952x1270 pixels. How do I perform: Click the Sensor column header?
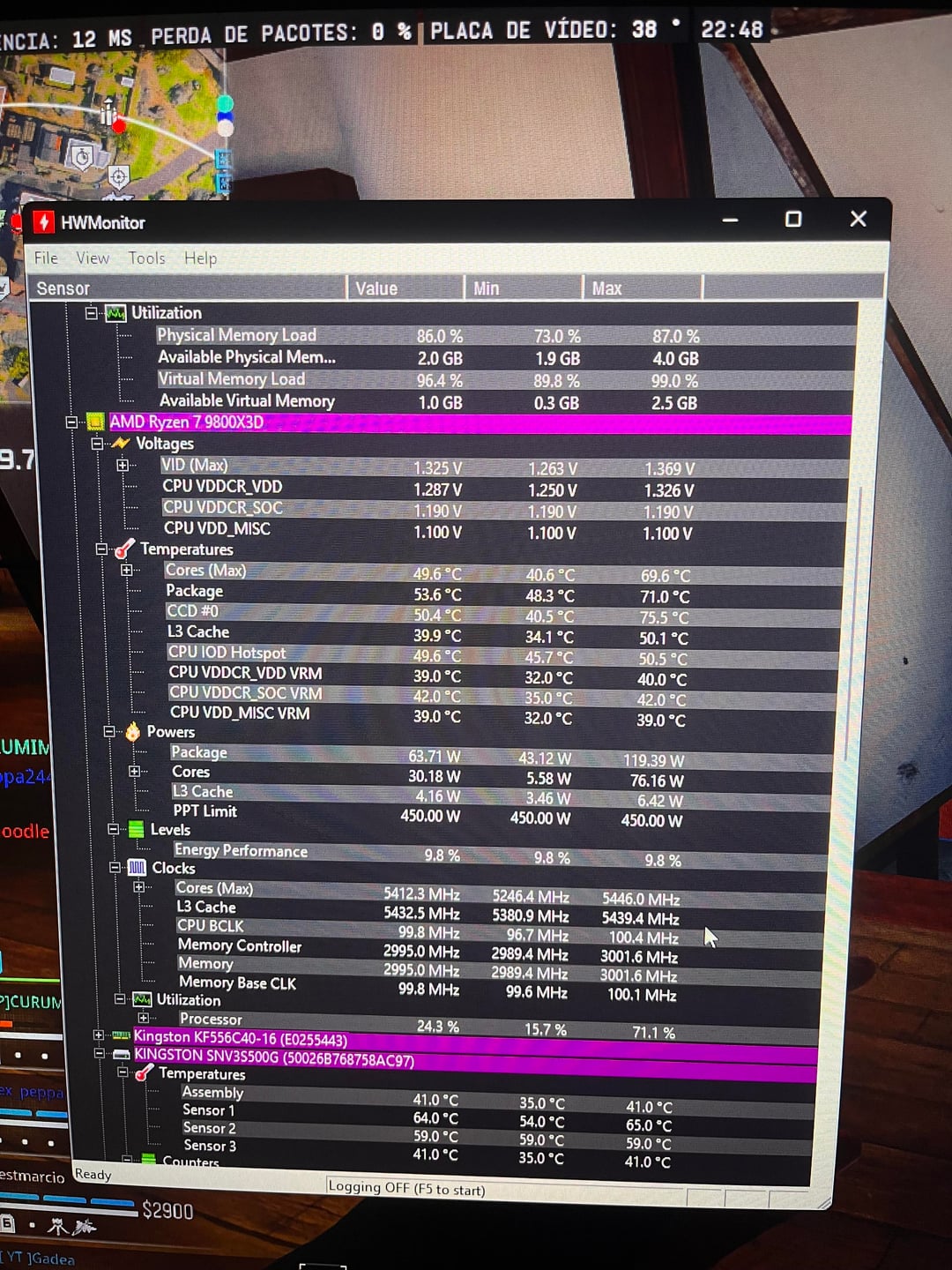pos(188,288)
